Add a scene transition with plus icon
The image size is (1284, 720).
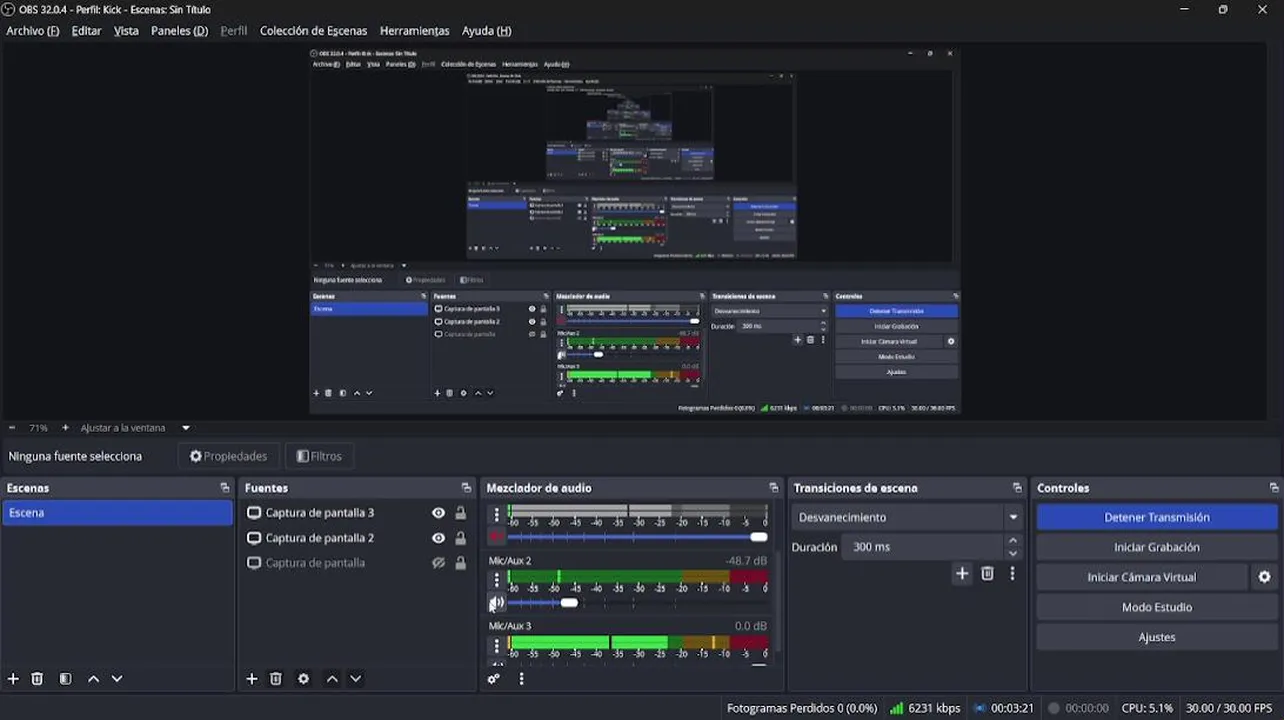[962, 573]
